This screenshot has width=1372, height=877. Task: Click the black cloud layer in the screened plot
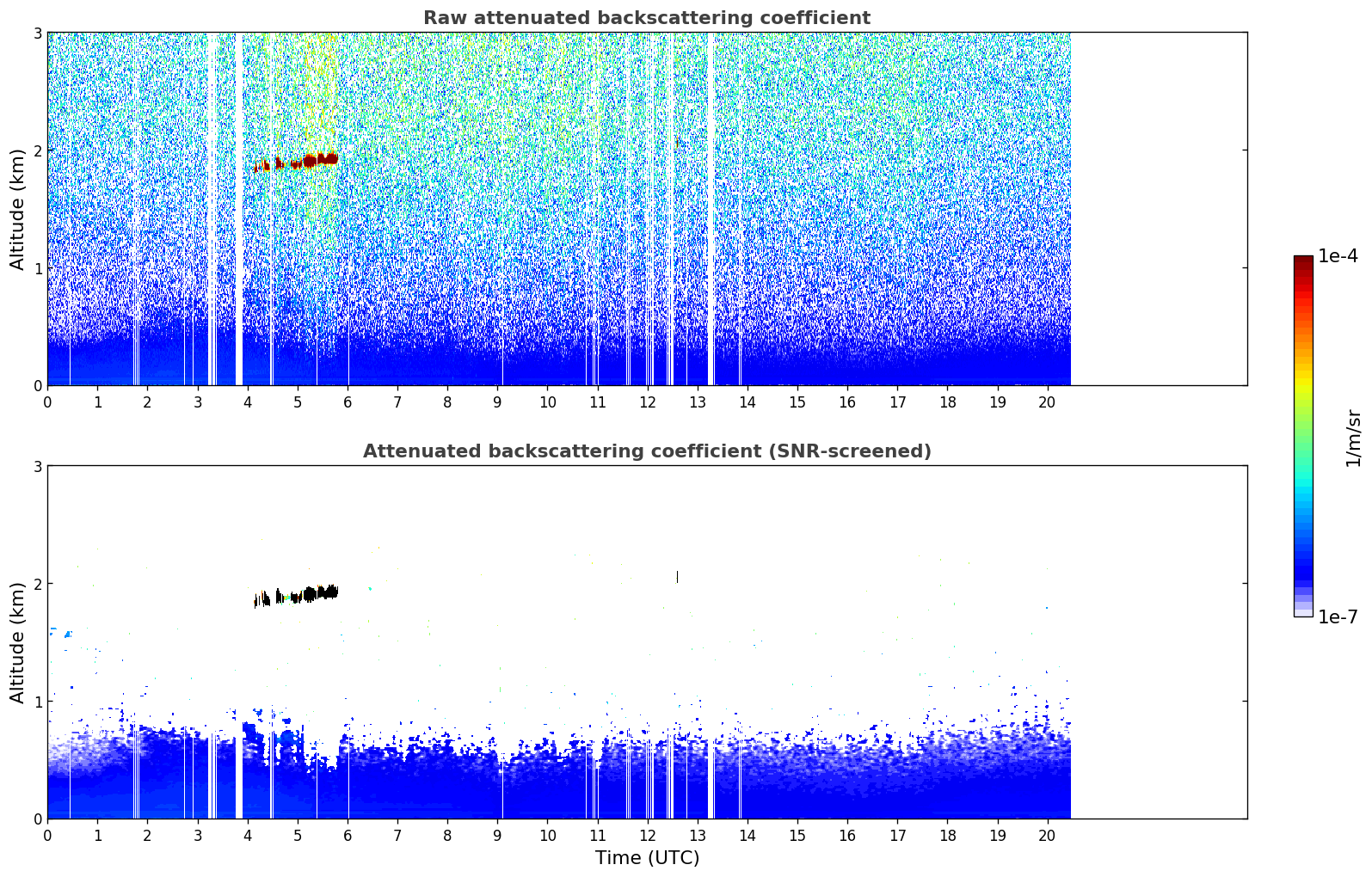298,595
